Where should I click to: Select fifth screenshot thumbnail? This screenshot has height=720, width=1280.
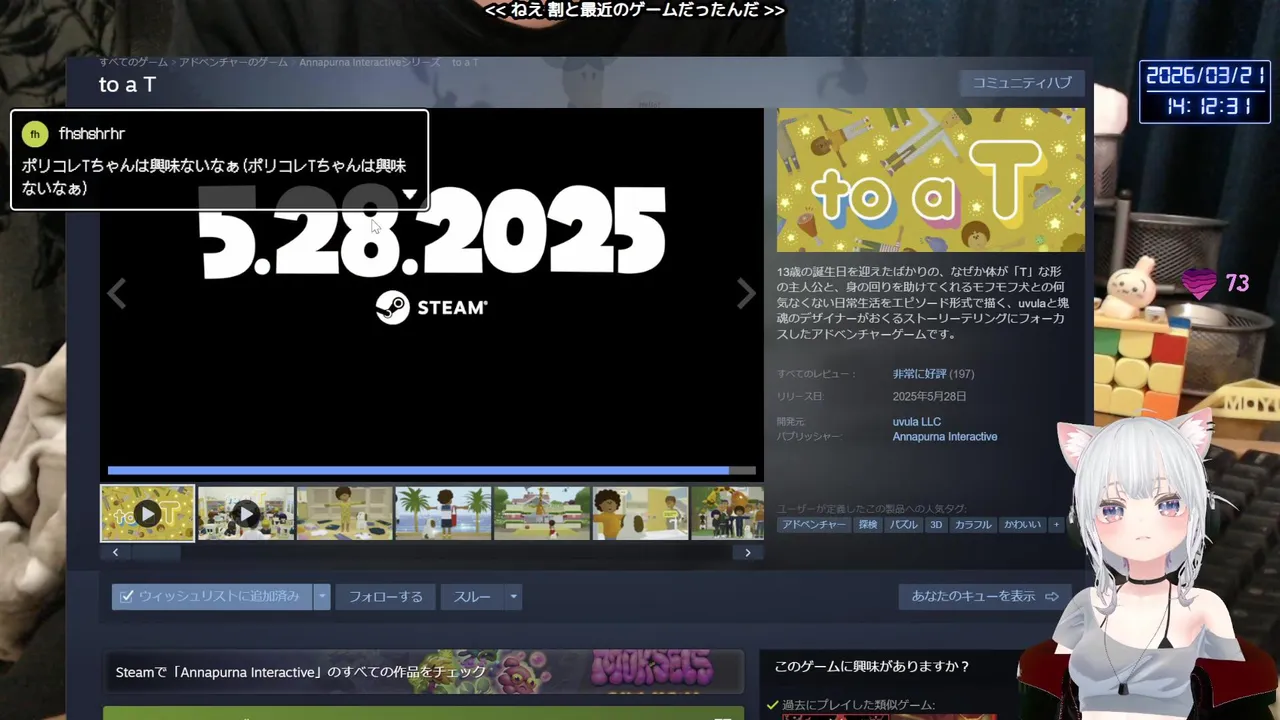coord(541,513)
